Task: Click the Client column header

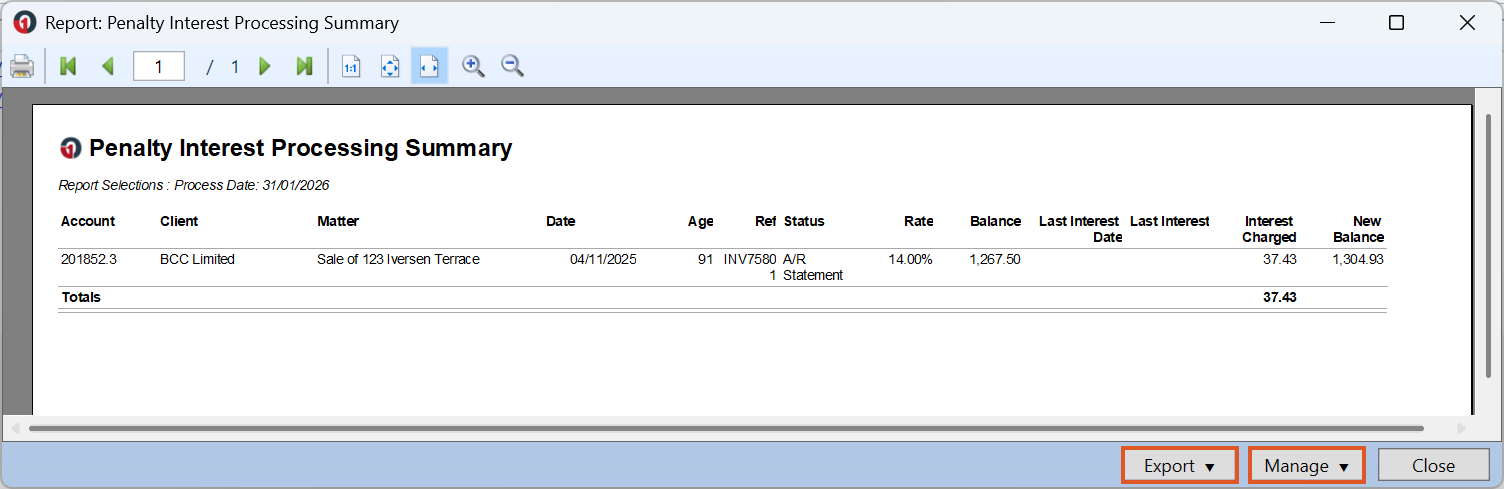Action: click(179, 221)
